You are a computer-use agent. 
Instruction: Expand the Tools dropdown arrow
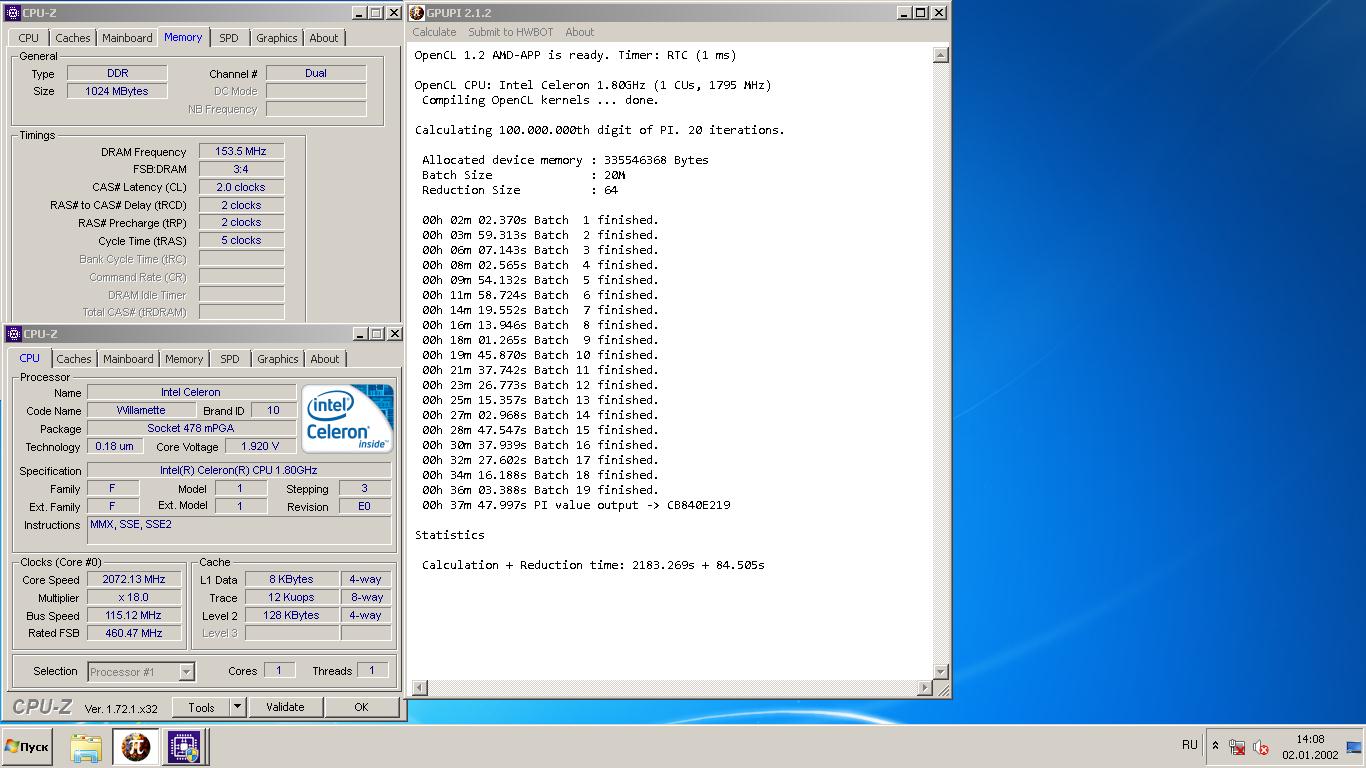[237, 707]
